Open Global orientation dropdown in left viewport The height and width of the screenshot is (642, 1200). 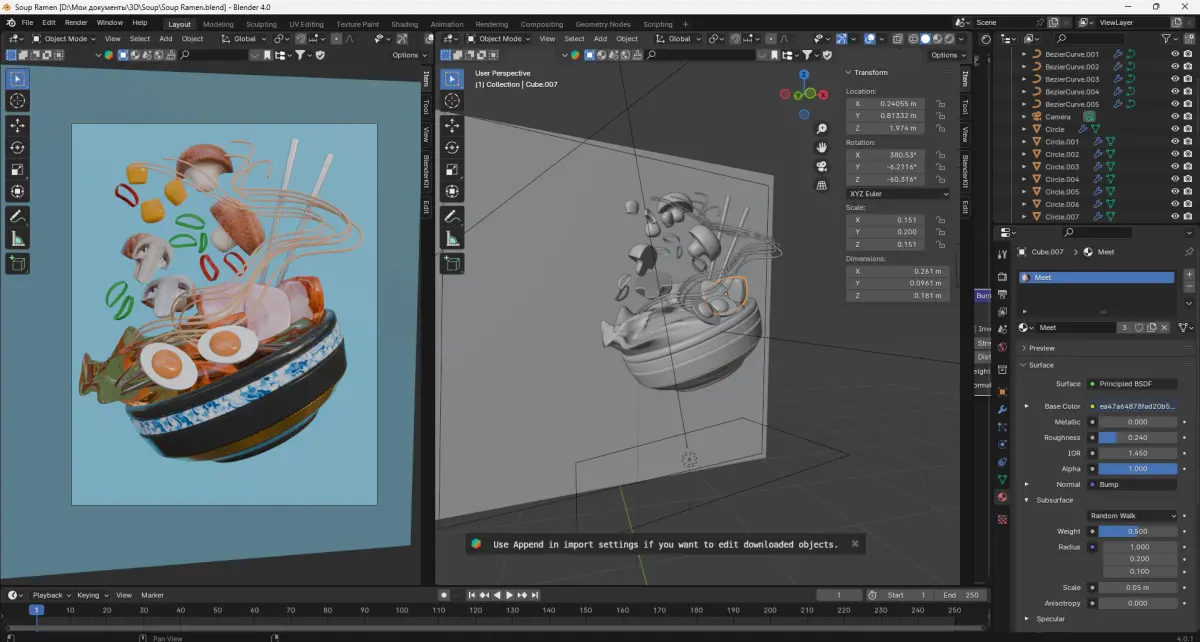(242, 39)
